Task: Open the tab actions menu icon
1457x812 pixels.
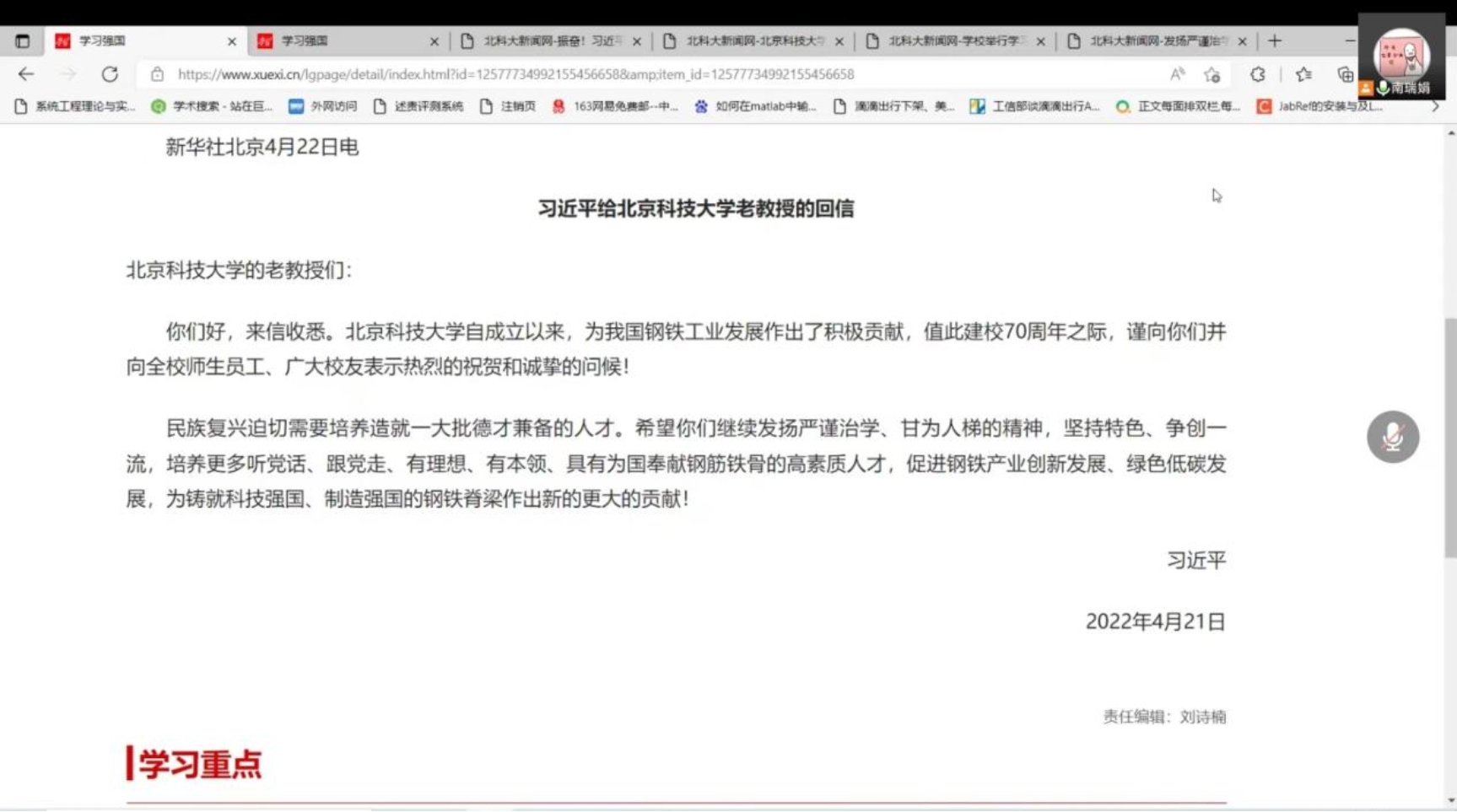Action: [23, 40]
